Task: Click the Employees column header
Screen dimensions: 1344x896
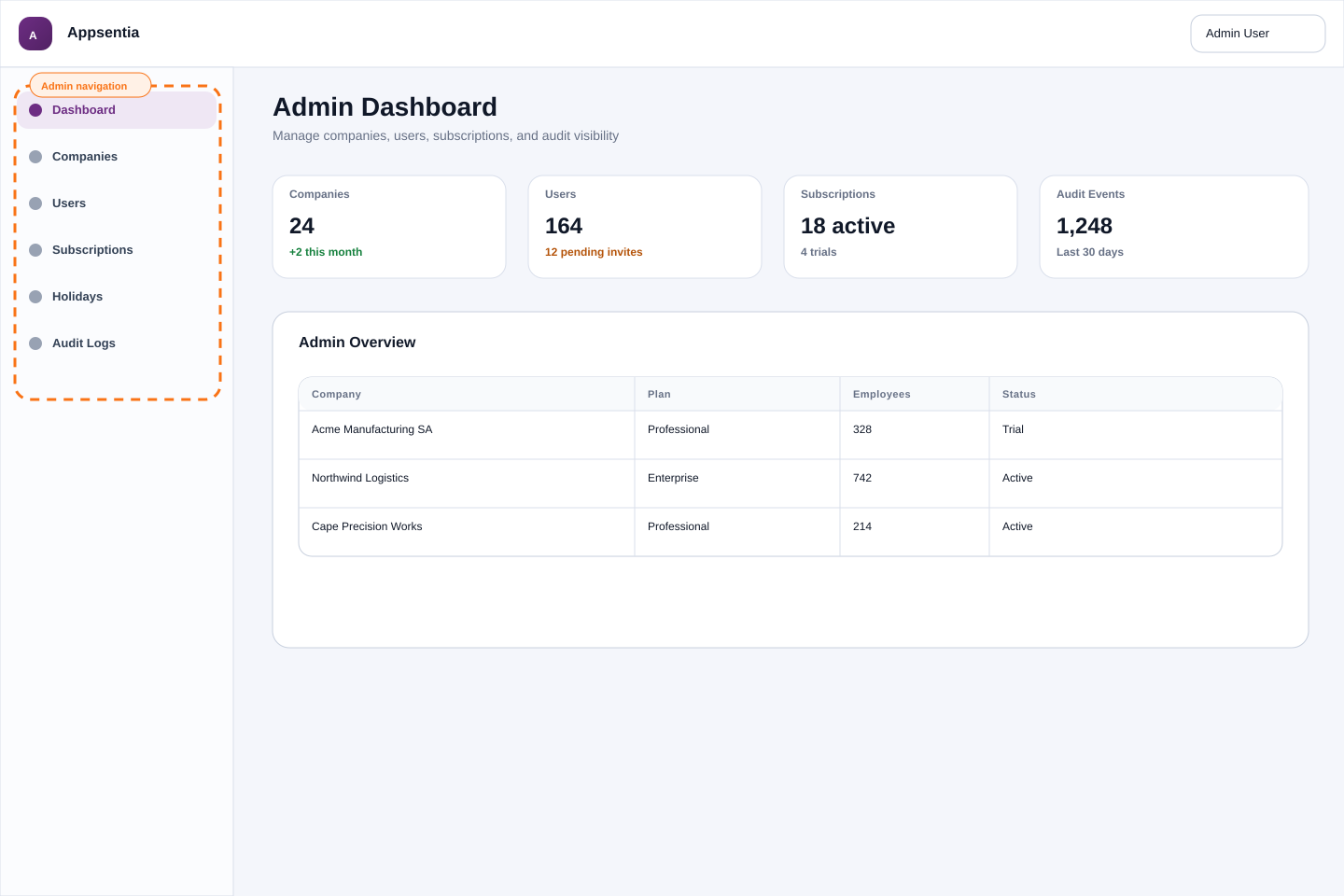Action: click(915, 394)
